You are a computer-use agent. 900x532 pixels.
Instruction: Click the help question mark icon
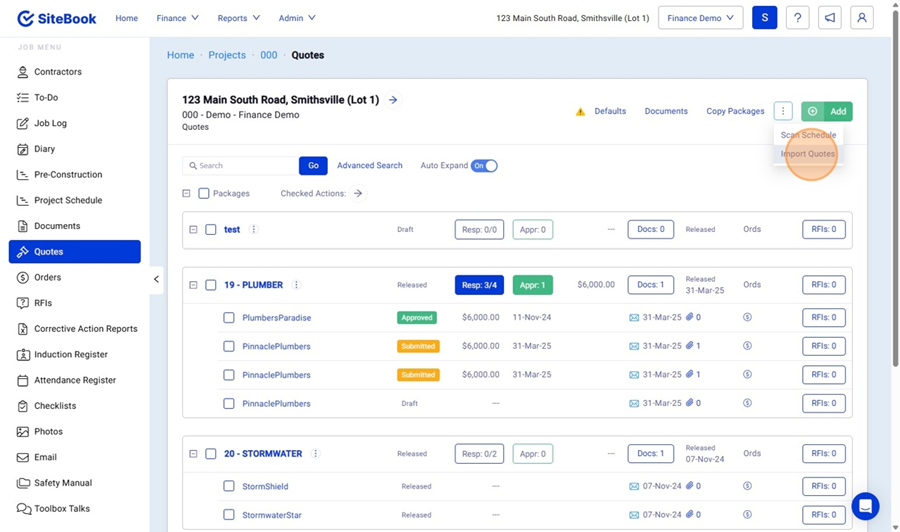(x=797, y=18)
